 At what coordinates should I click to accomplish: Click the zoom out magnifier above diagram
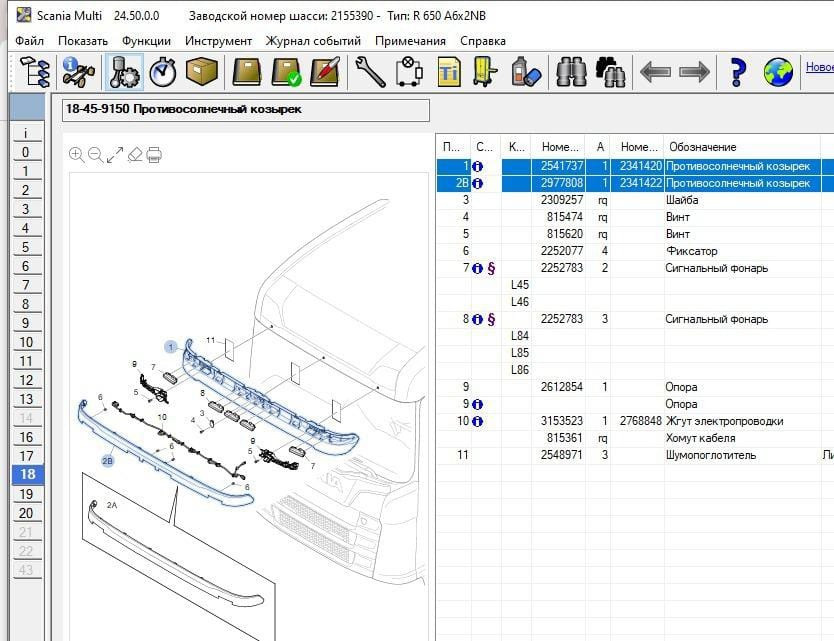(96, 154)
